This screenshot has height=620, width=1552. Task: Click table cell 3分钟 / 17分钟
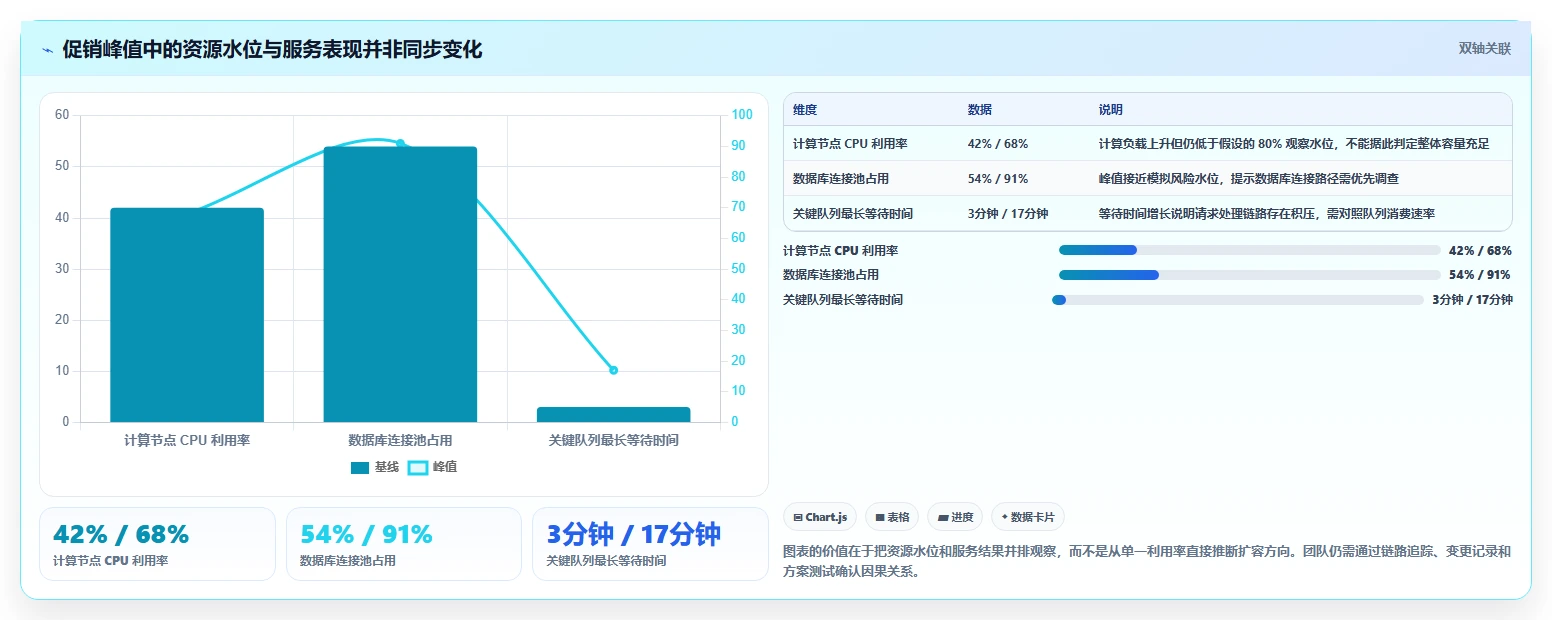click(1008, 214)
